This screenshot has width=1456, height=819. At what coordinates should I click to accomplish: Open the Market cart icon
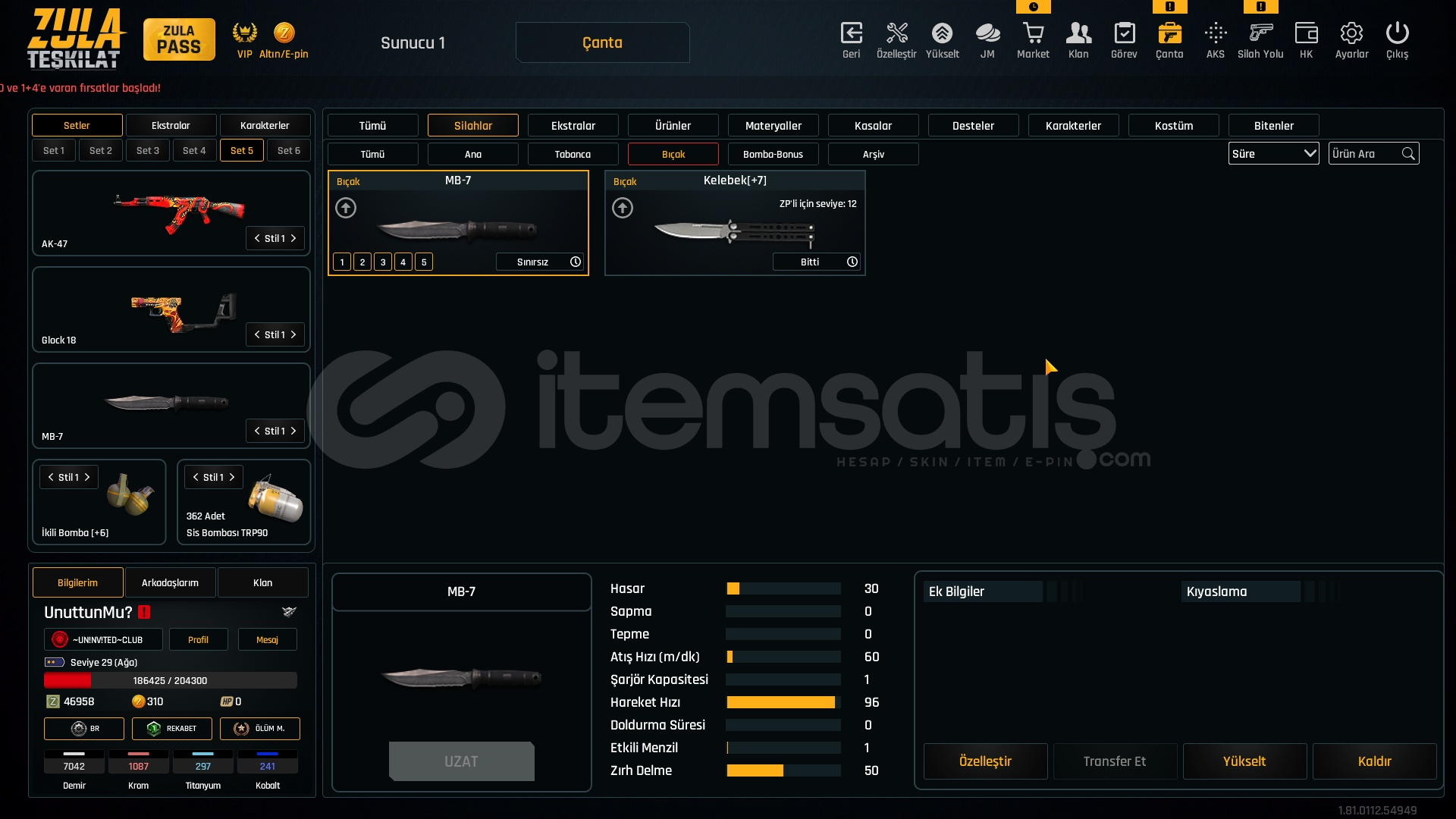[x=1033, y=34]
